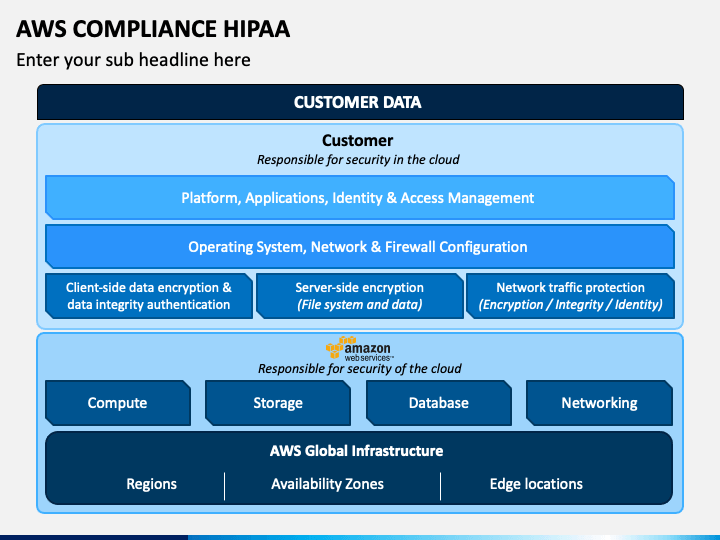Select the 'Enter your sub headline here' text
The width and height of the screenshot is (720, 540).
[x=133, y=60]
